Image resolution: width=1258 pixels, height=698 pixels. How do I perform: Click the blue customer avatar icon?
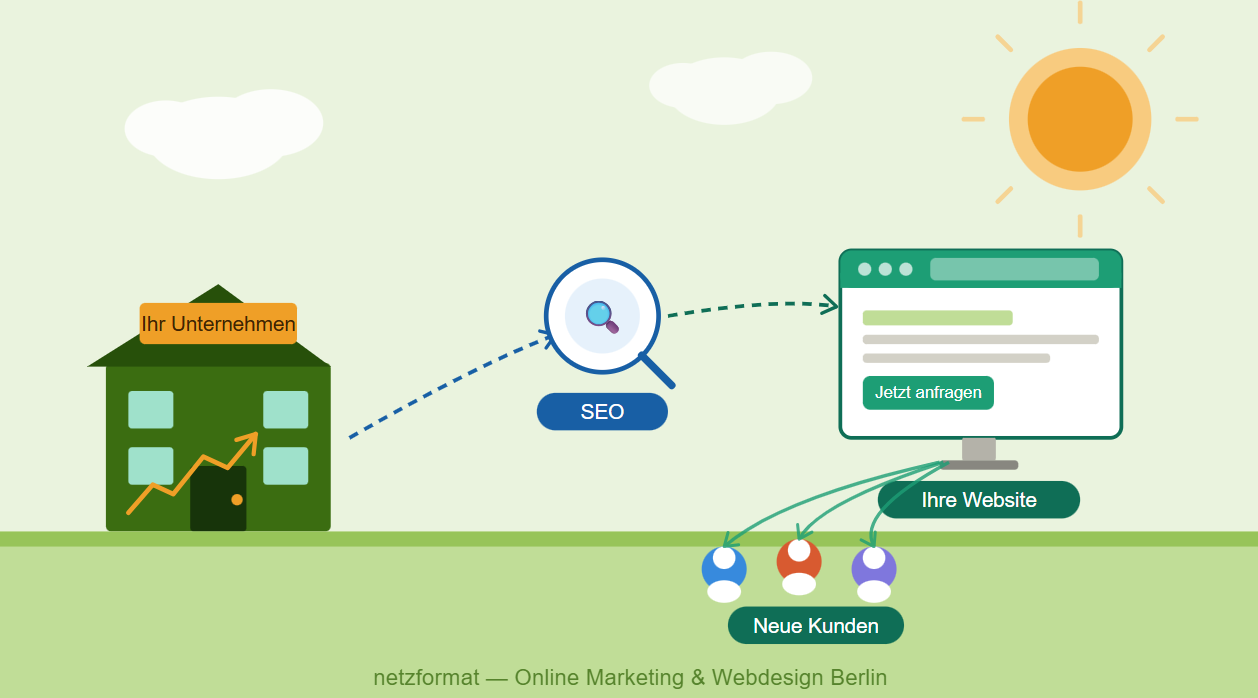724,570
